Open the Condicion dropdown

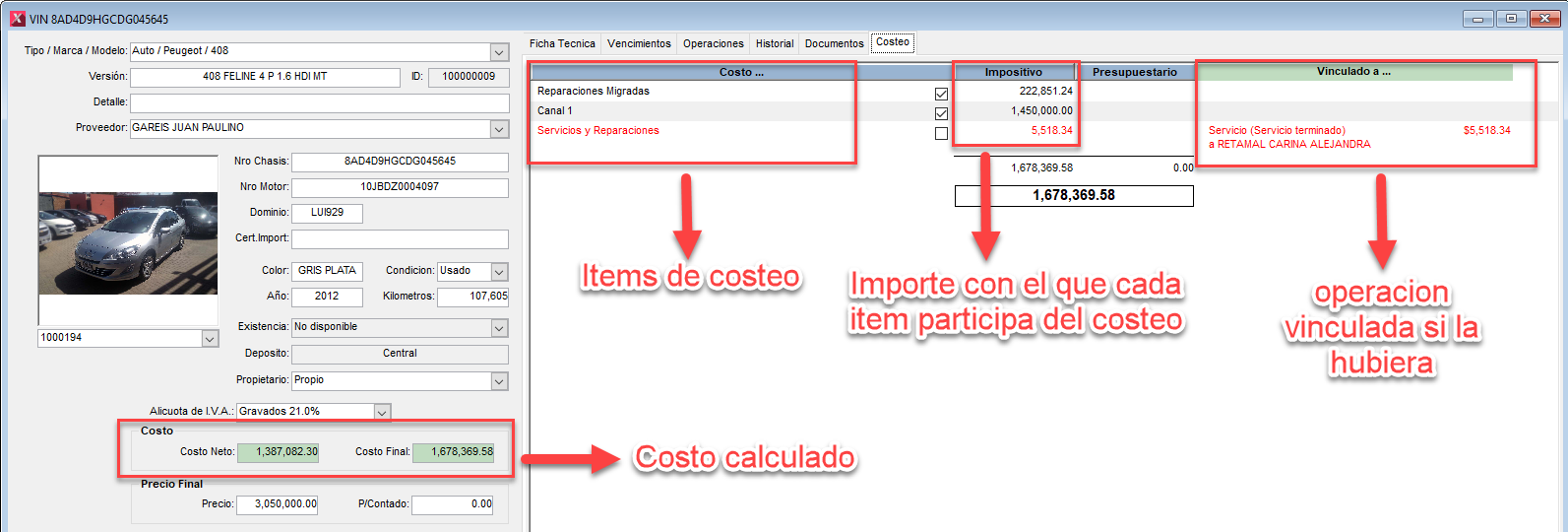click(499, 272)
